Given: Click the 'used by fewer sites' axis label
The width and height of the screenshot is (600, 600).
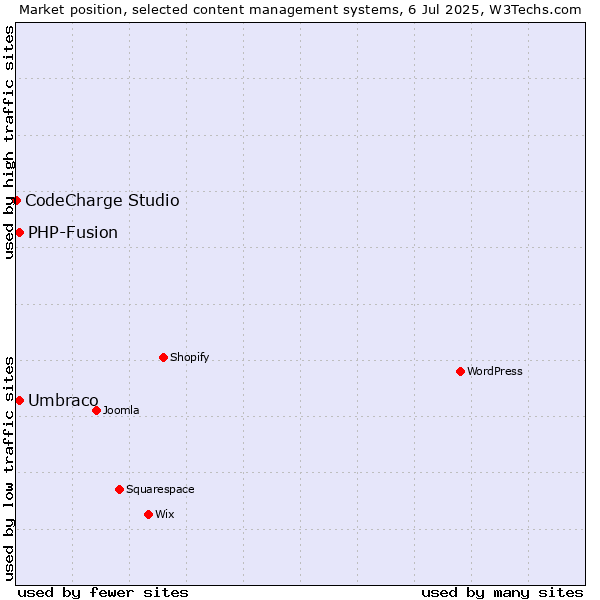Looking at the screenshot, I should 103,593.
